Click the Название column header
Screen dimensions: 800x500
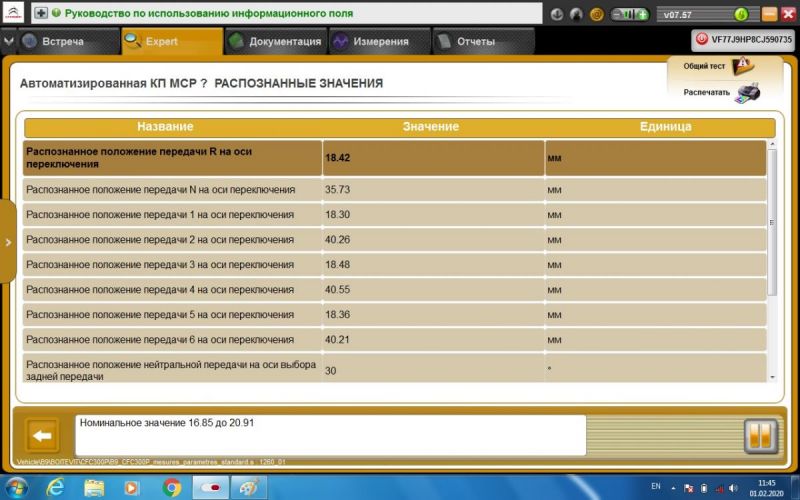(165, 127)
